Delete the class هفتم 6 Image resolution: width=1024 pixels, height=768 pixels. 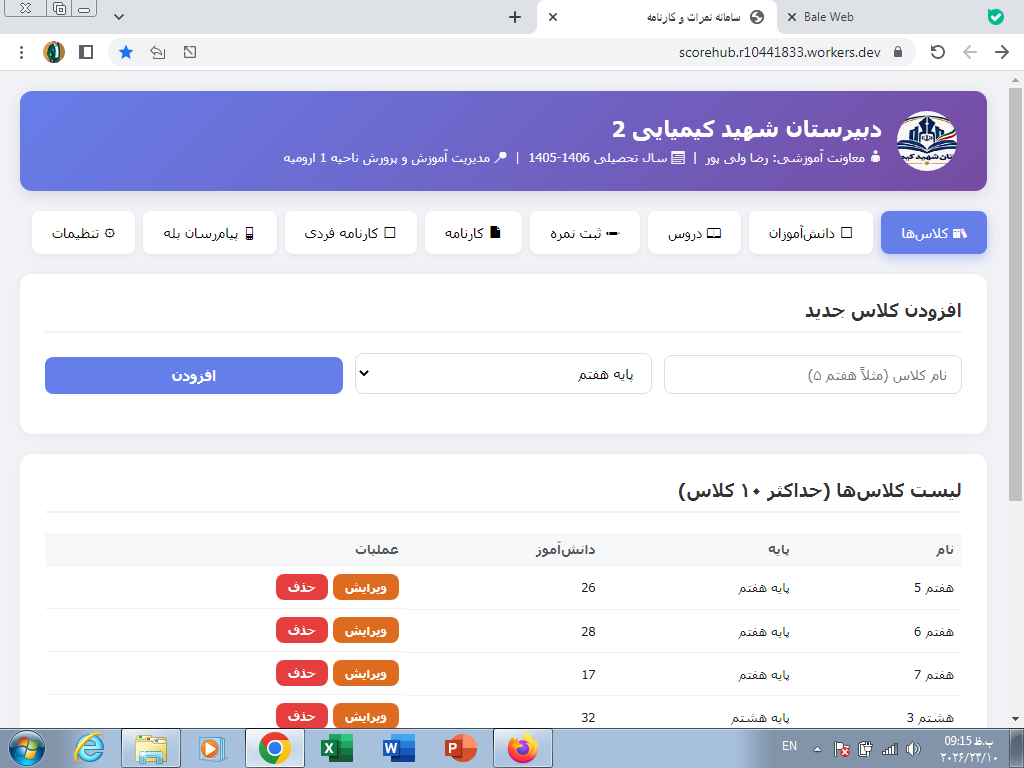pos(302,630)
